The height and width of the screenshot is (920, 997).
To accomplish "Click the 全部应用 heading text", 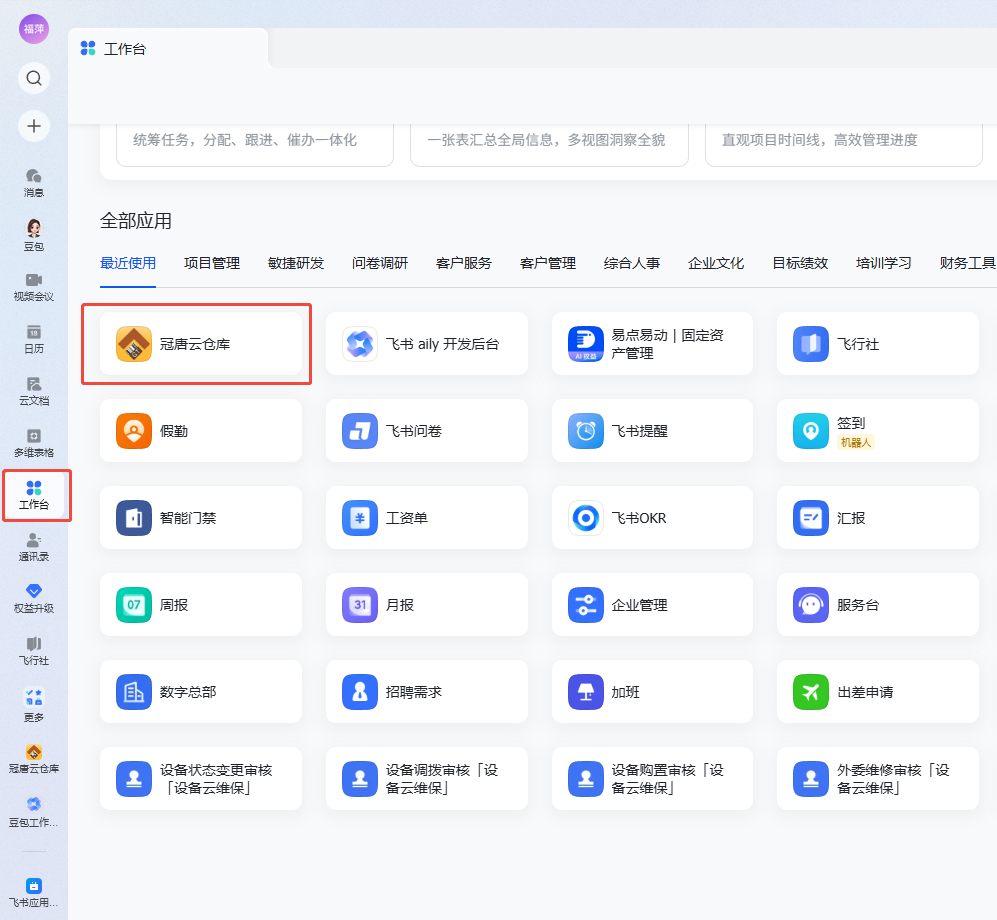I will (x=136, y=221).
